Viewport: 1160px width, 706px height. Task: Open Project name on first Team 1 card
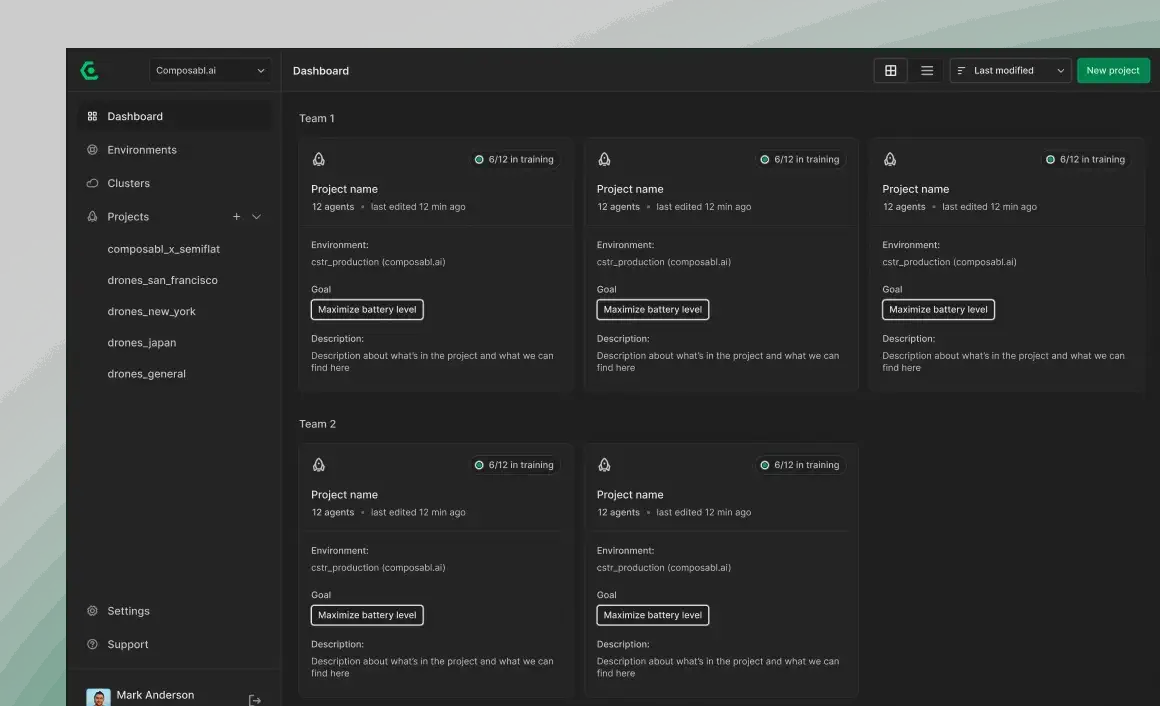point(344,189)
